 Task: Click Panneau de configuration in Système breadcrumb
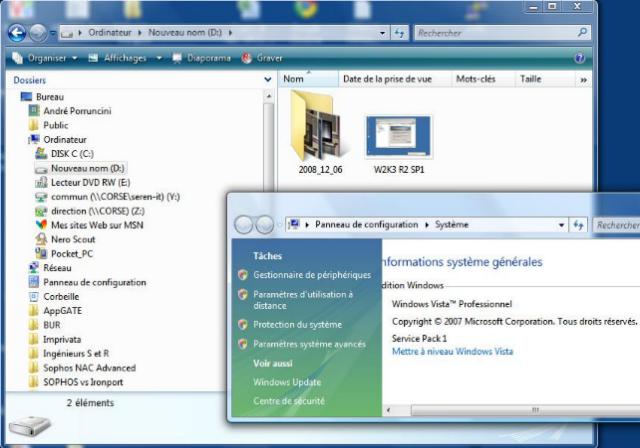coord(367,225)
